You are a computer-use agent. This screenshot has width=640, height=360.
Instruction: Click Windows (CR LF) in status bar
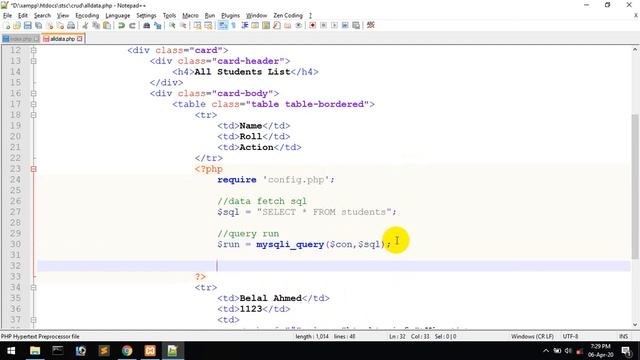tap(532, 336)
